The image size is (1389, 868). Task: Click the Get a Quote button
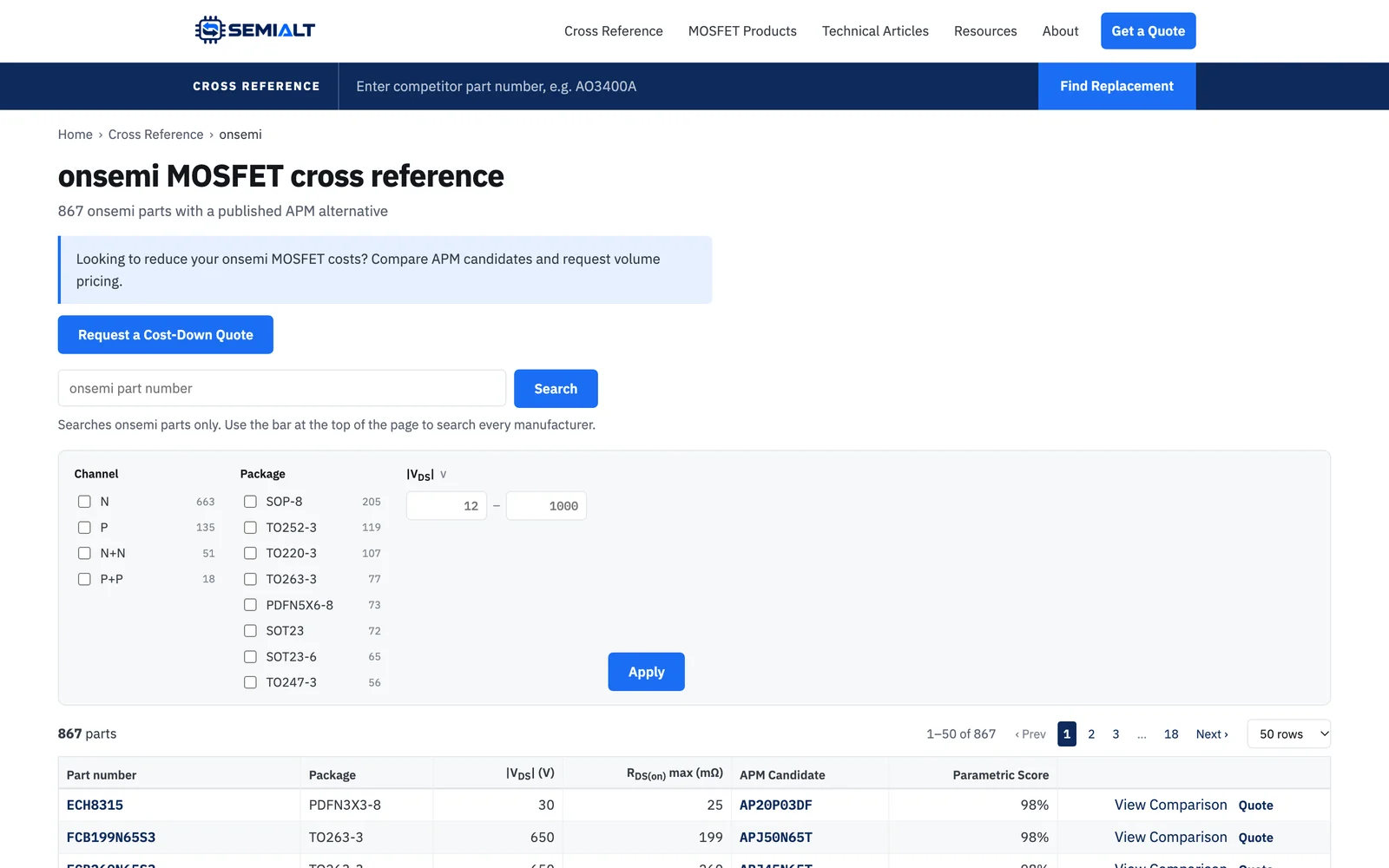1148,31
